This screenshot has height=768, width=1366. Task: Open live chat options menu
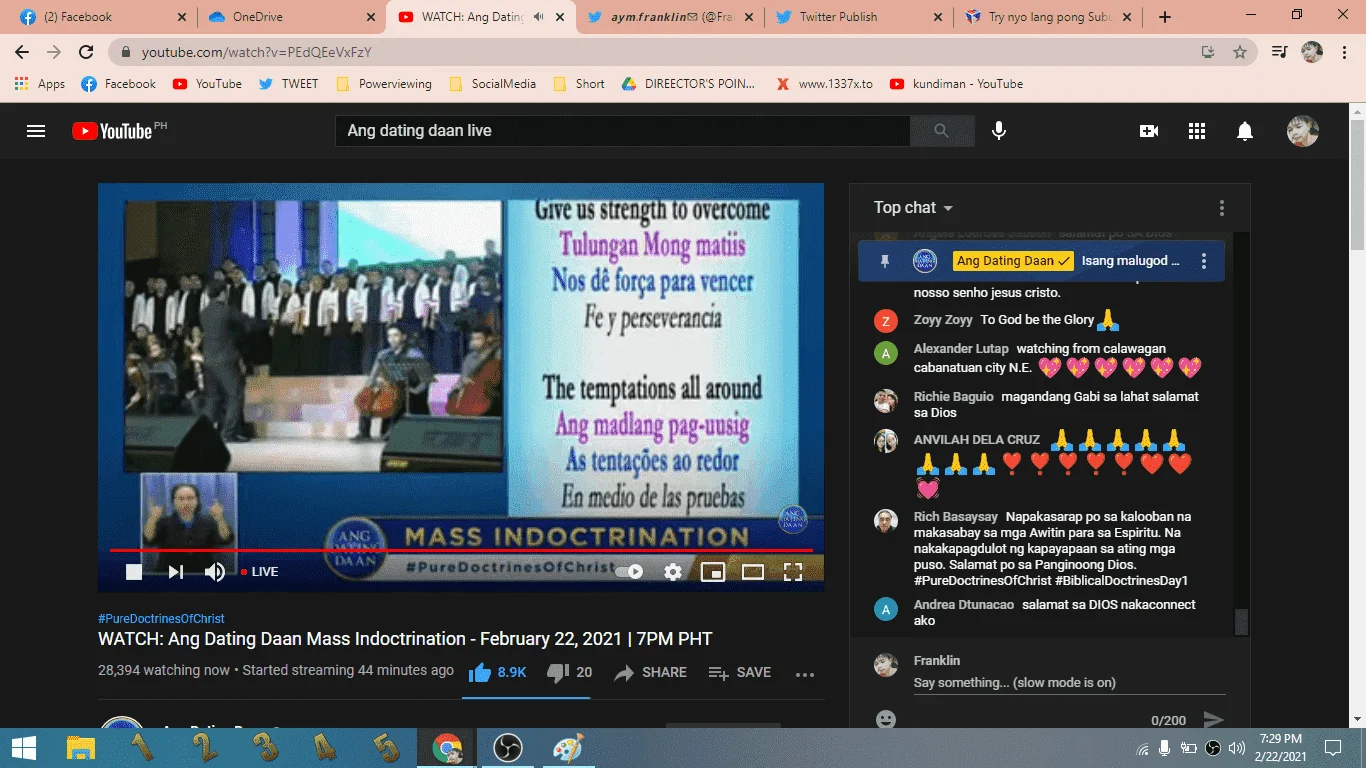point(1221,208)
